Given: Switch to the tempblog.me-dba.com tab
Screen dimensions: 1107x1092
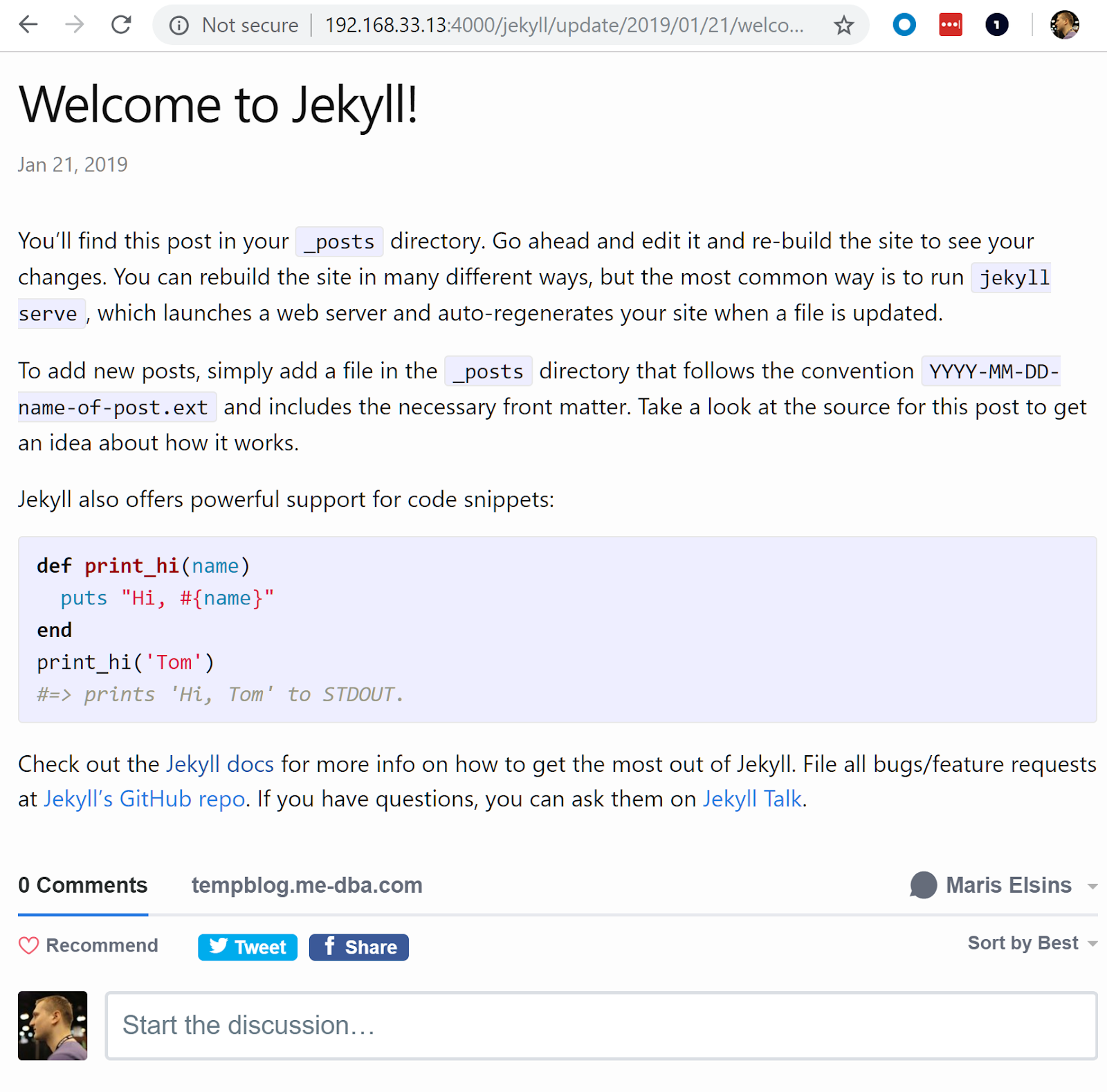Looking at the screenshot, I should [307, 885].
